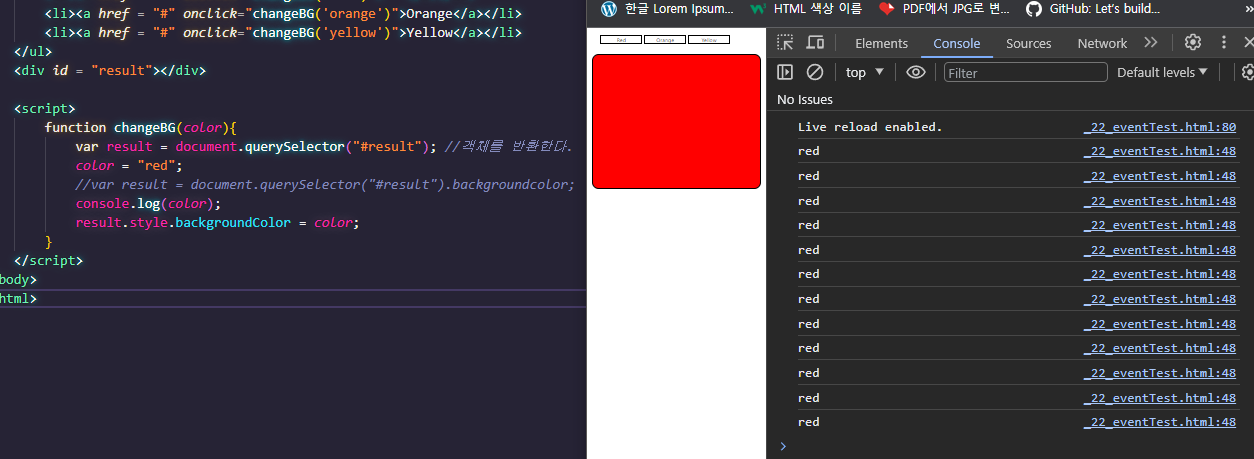Open the HTML 색상 이름 bookmark
Image resolution: width=1254 pixels, height=459 pixels.
(806, 9)
